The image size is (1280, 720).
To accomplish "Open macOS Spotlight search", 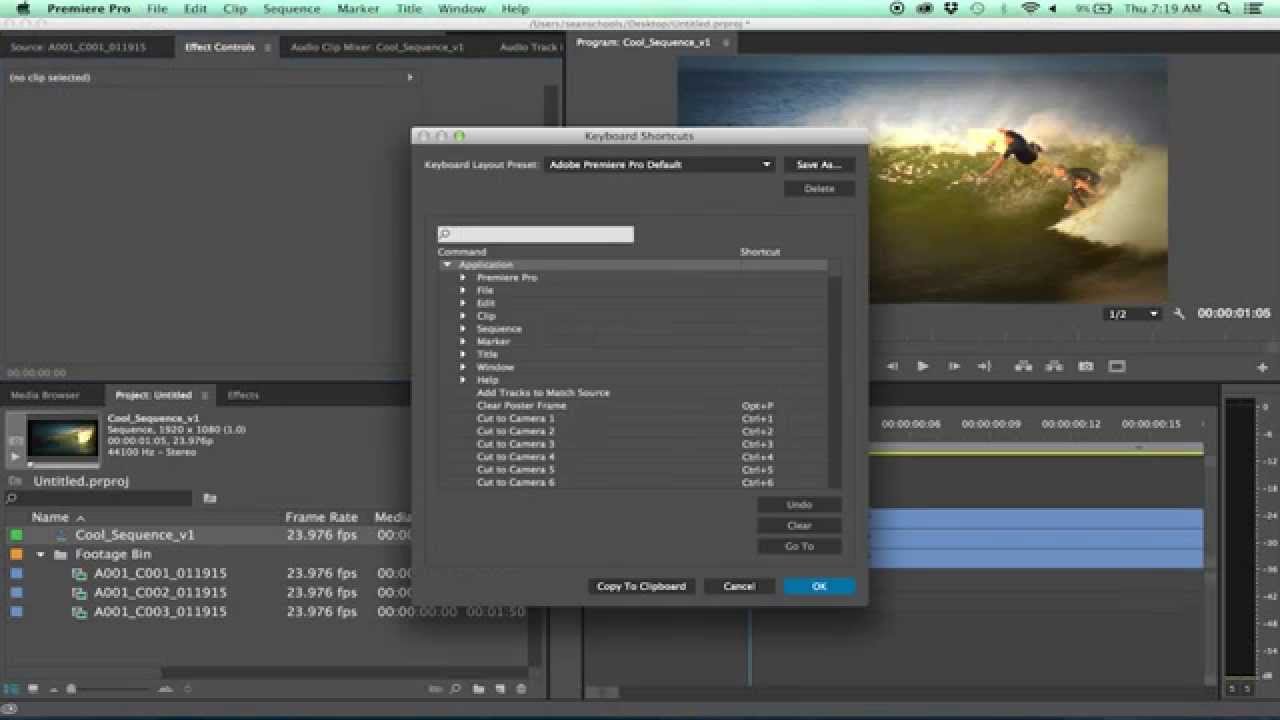I will pyautogui.click(x=1226, y=8).
